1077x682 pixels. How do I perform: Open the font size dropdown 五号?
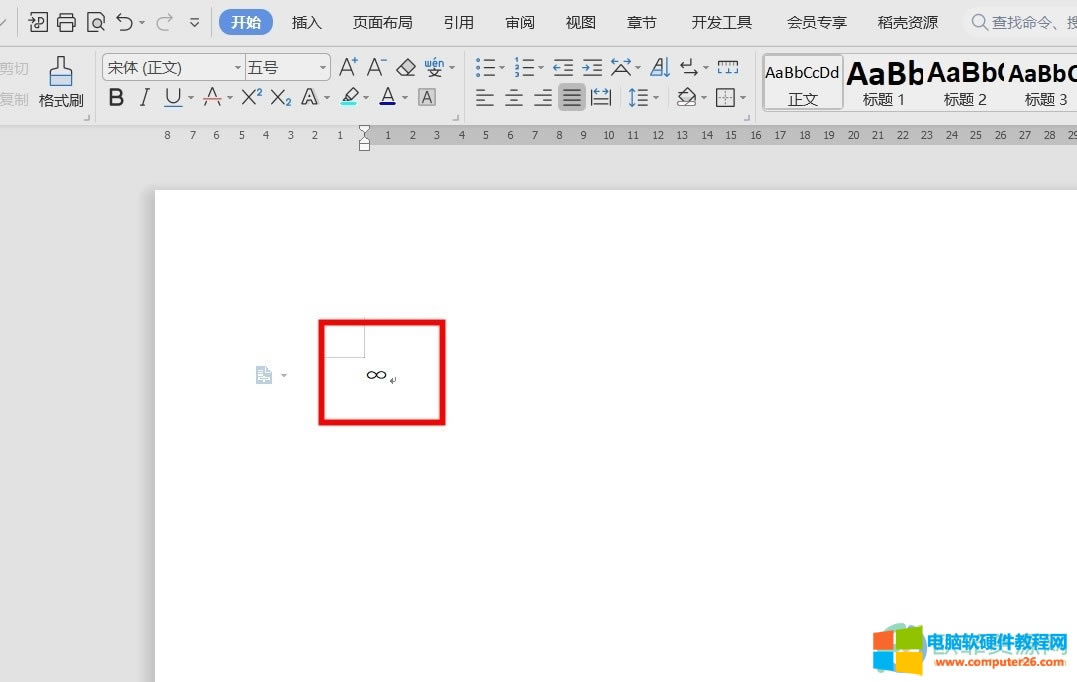288,67
